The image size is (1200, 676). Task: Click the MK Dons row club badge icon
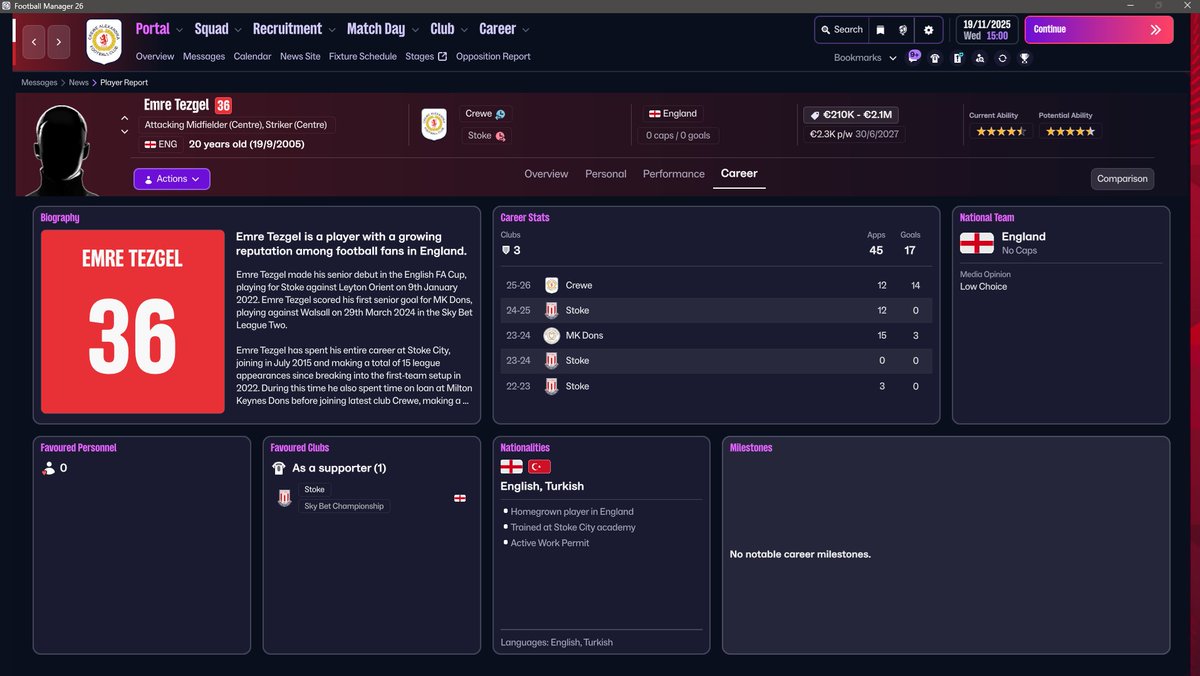point(551,335)
